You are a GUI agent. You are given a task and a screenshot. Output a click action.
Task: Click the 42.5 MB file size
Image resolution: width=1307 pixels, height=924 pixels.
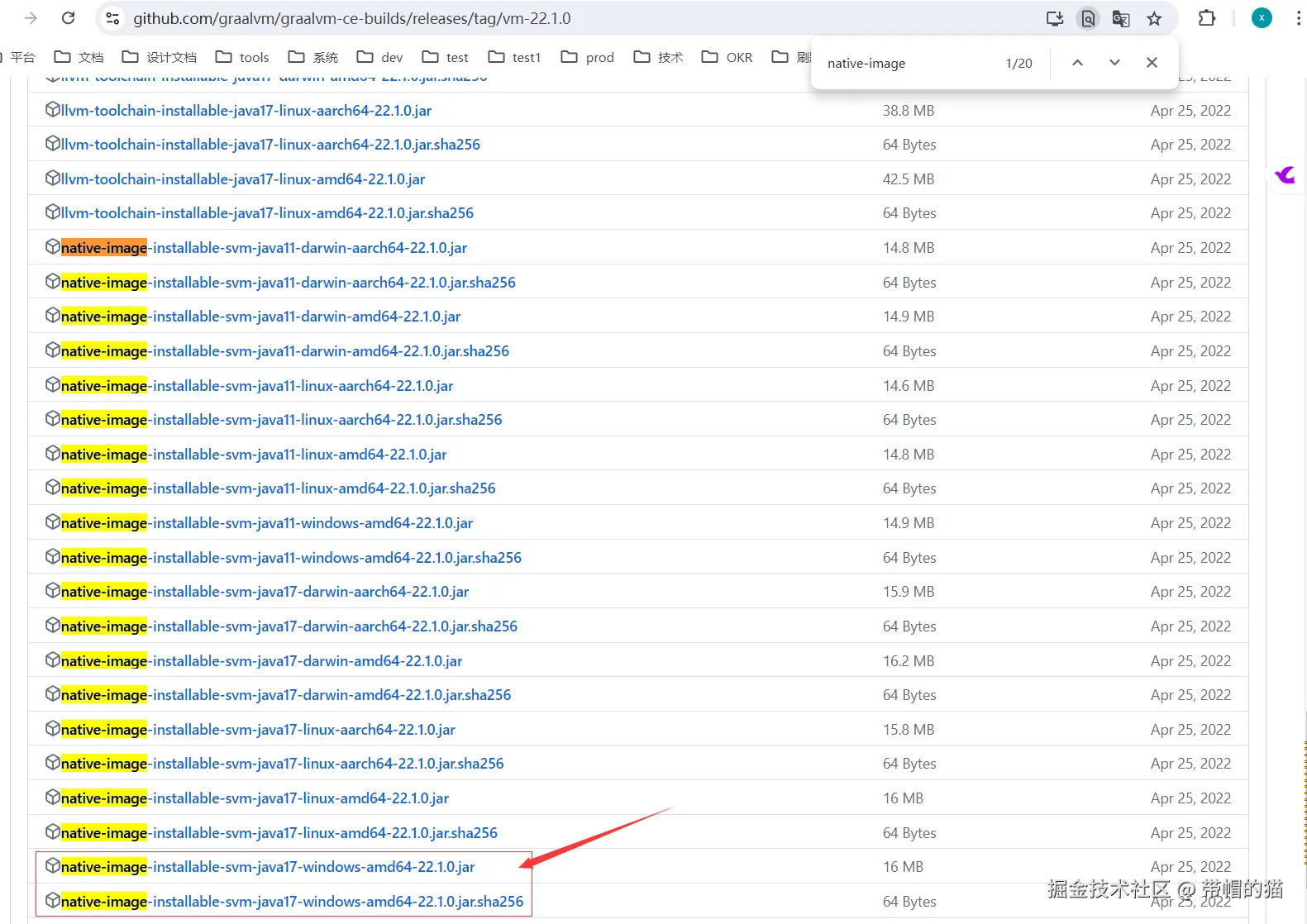click(909, 179)
